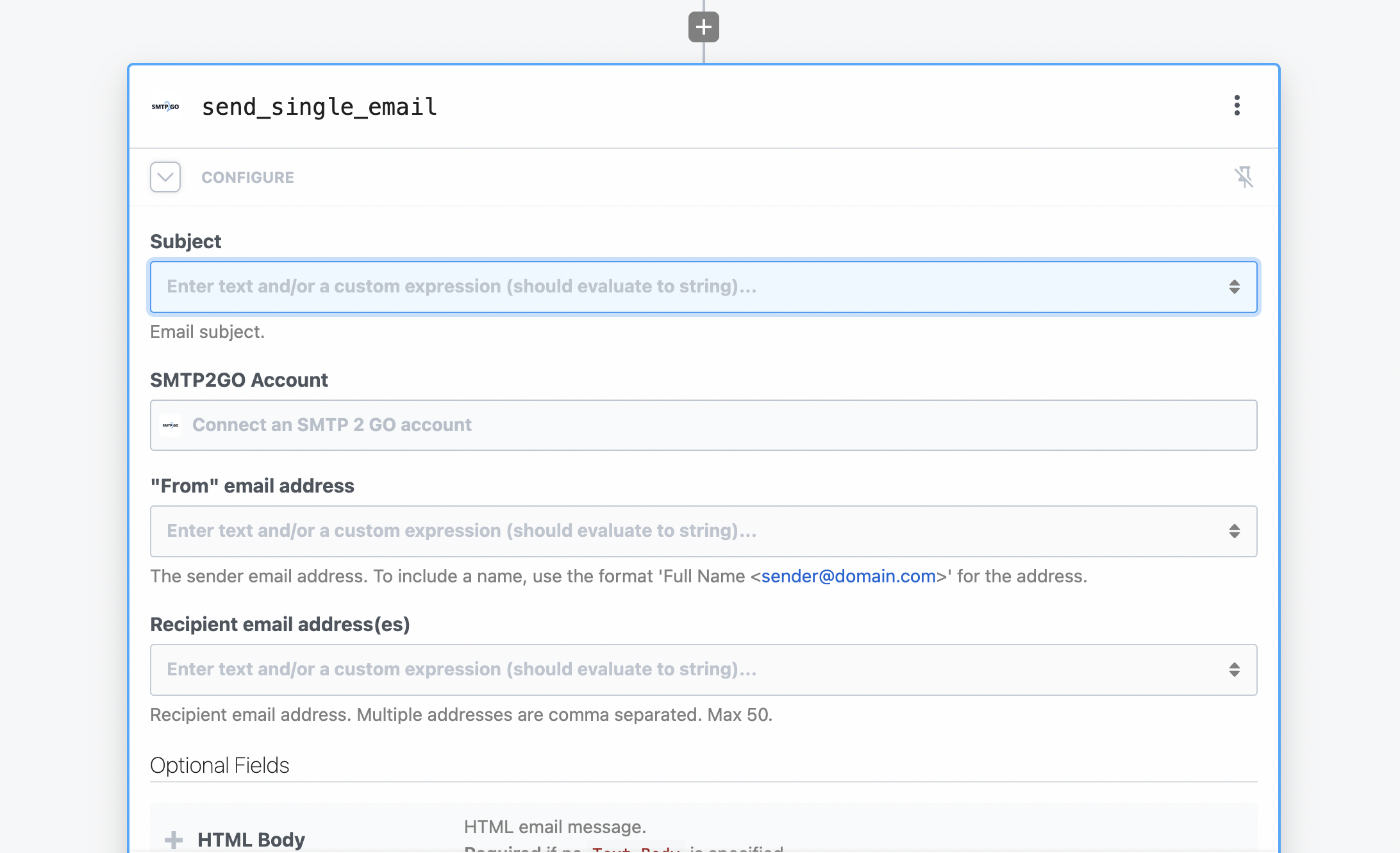This screenshot has height=853, width=1400.
Task: Open the three-dot step options menu
Action: 1237,105
